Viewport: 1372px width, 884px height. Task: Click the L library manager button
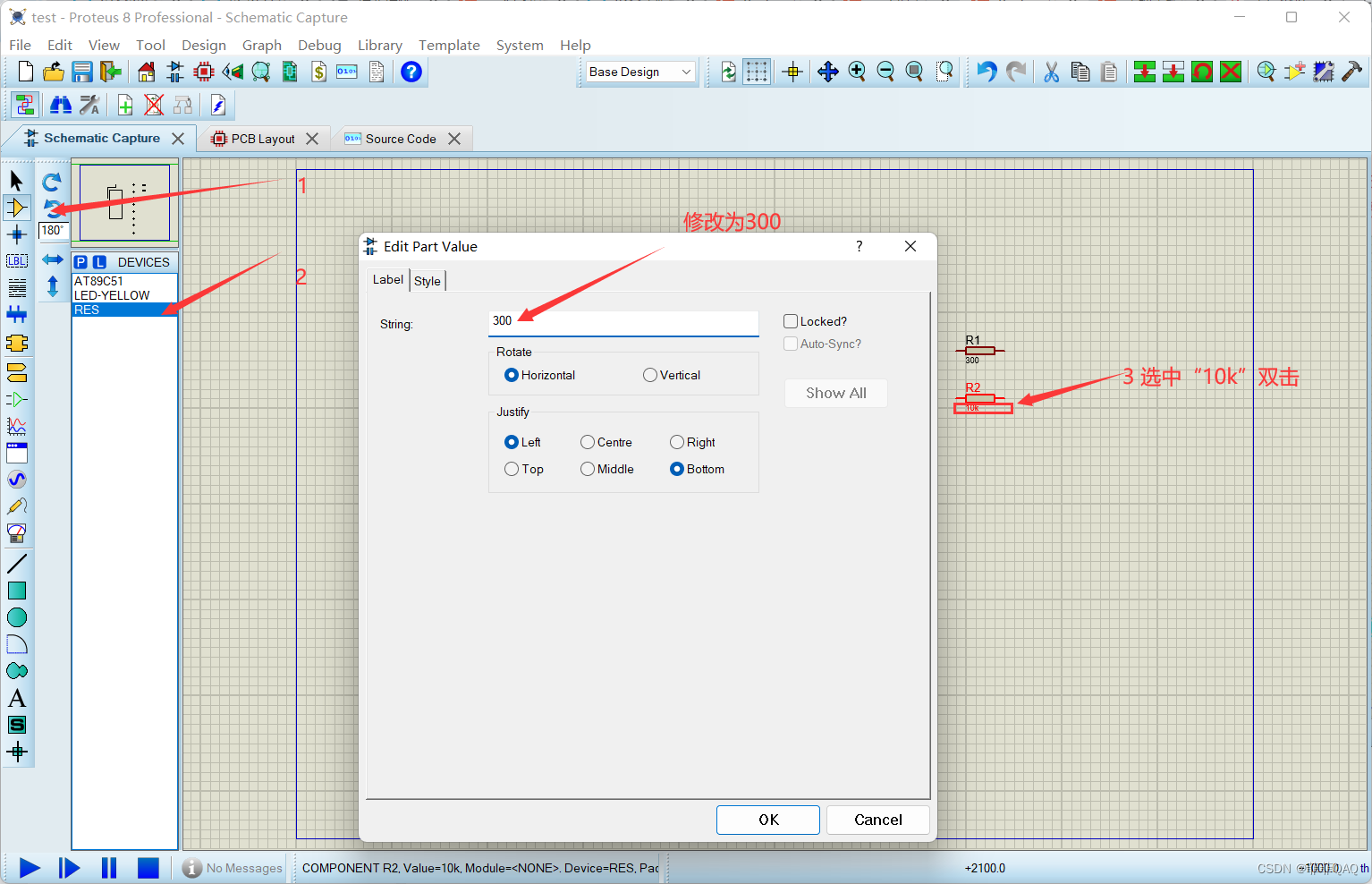coord(99,262)
